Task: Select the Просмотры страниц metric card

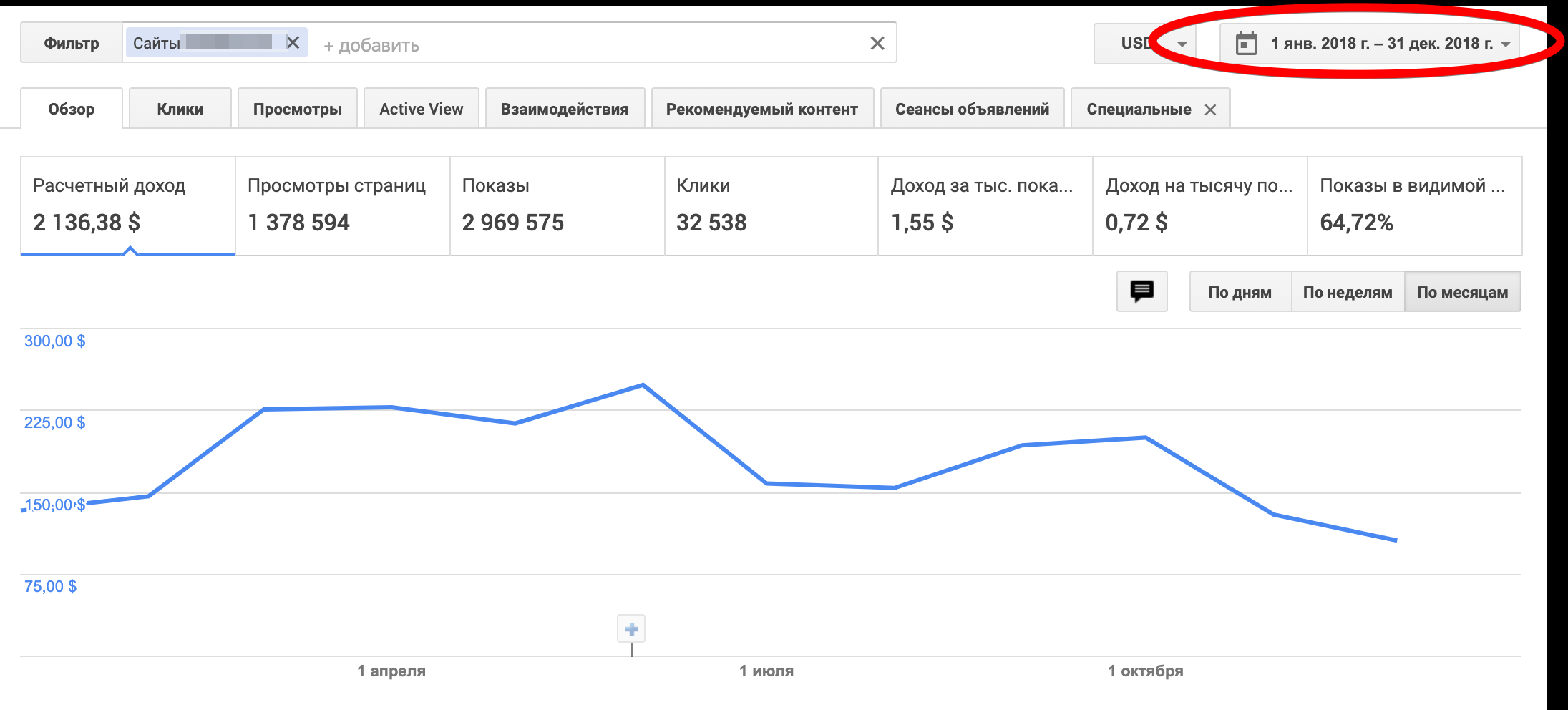Action: point(342,205)
